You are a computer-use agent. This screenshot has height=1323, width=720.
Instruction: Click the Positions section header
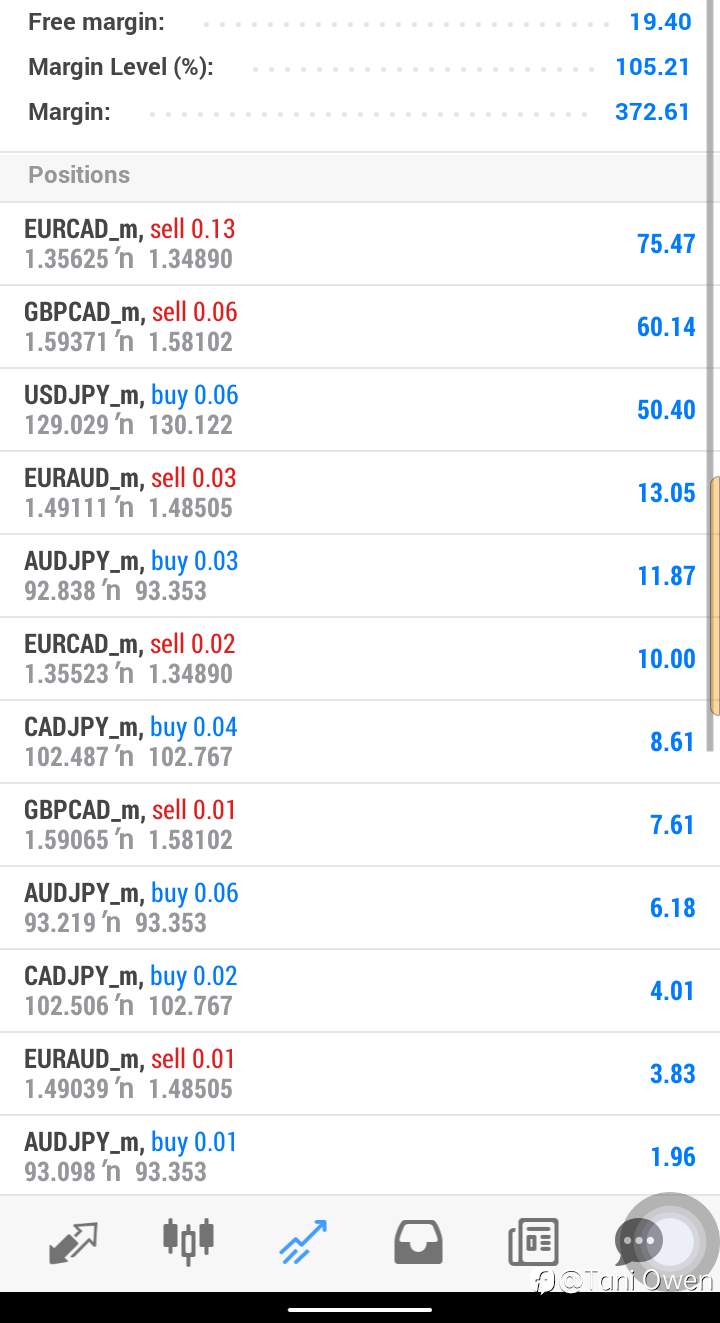point(360,175)
